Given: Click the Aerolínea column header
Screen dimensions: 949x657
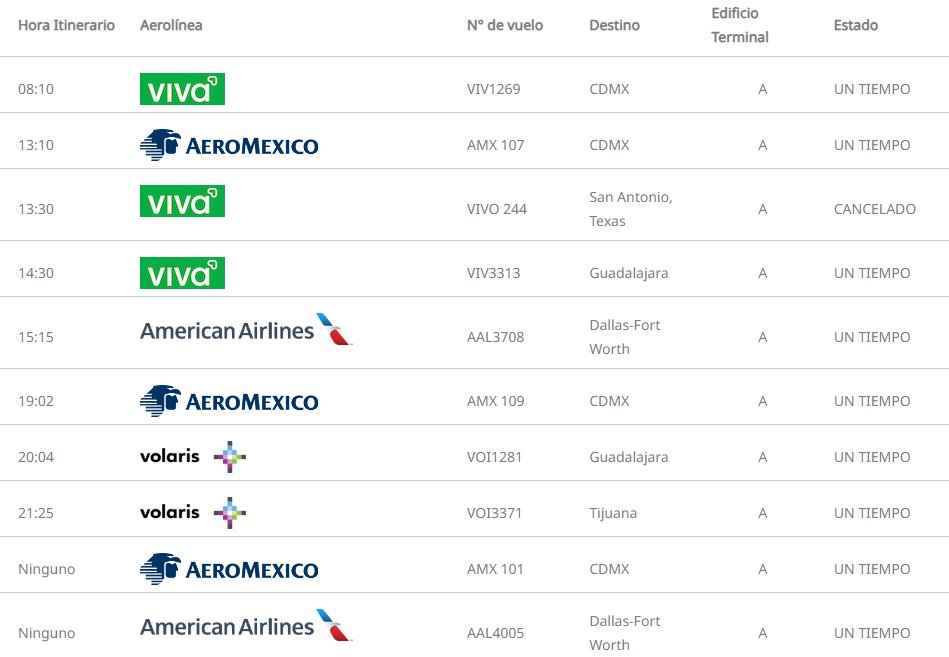Looking at the screenshot, I should pos(171,25).
